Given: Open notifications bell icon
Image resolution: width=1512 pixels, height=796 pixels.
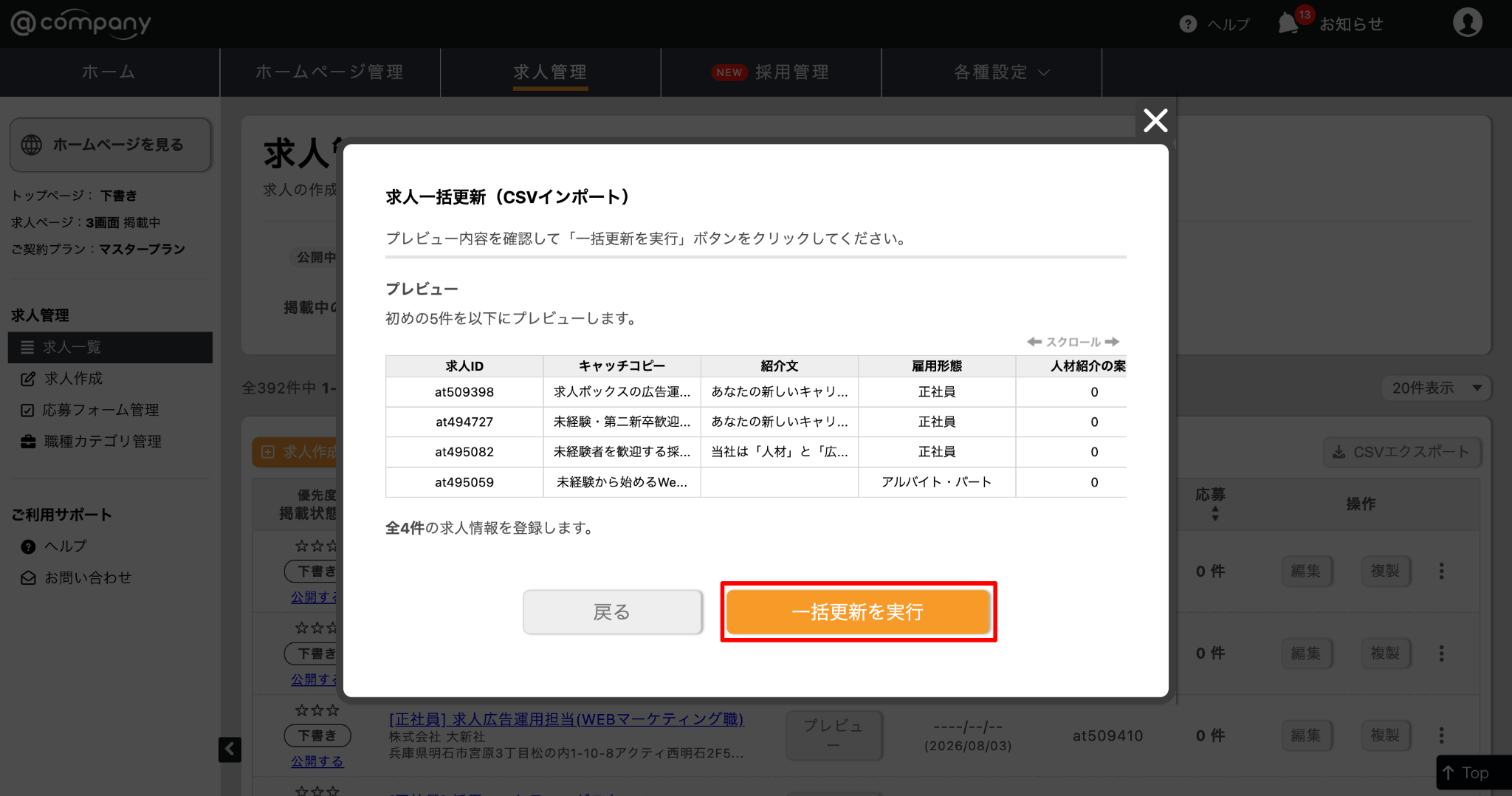Looking at the screenshot, I should (x=1288, y=23).
